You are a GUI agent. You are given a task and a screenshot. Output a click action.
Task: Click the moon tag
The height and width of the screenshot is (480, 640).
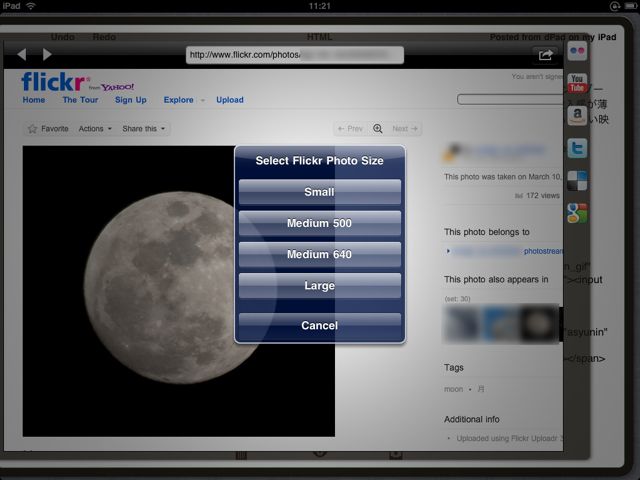click(x=453, y=389)
